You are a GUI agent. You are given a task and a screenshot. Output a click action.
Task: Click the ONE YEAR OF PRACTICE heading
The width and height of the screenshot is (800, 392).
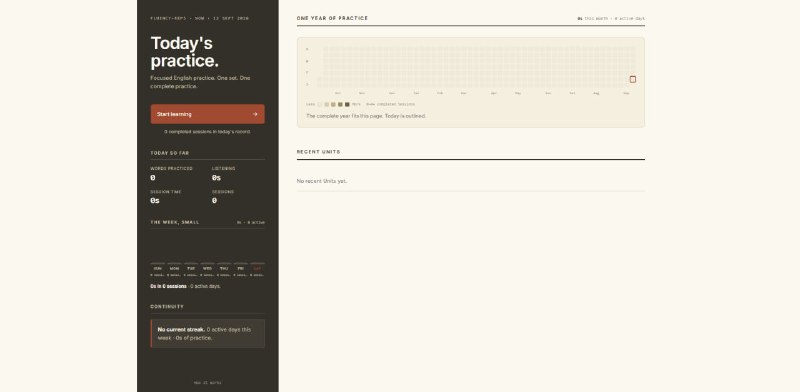point(332,18)
